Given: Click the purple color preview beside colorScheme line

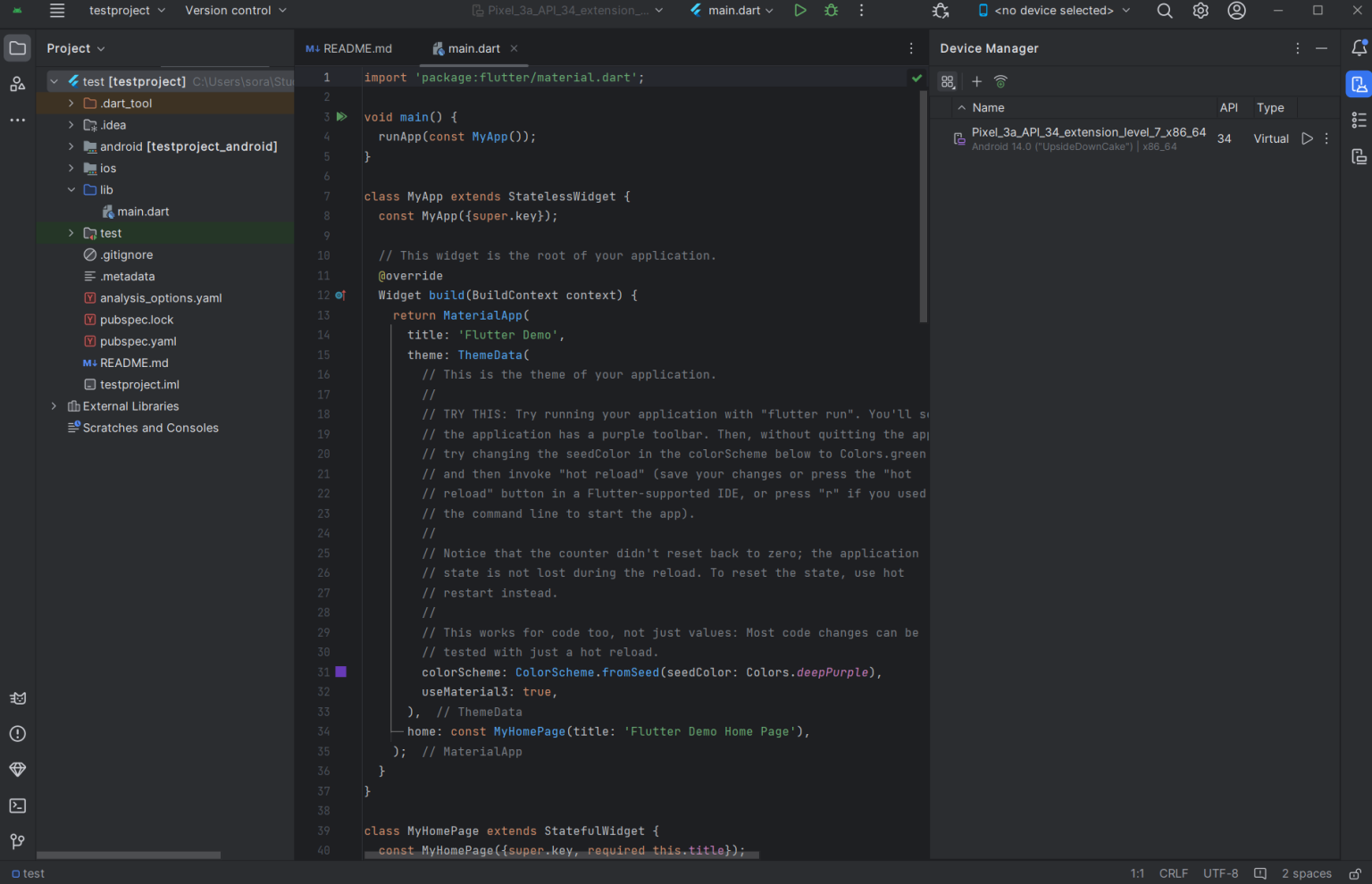Looking at the screenshot, I should [x=340, y=671].
